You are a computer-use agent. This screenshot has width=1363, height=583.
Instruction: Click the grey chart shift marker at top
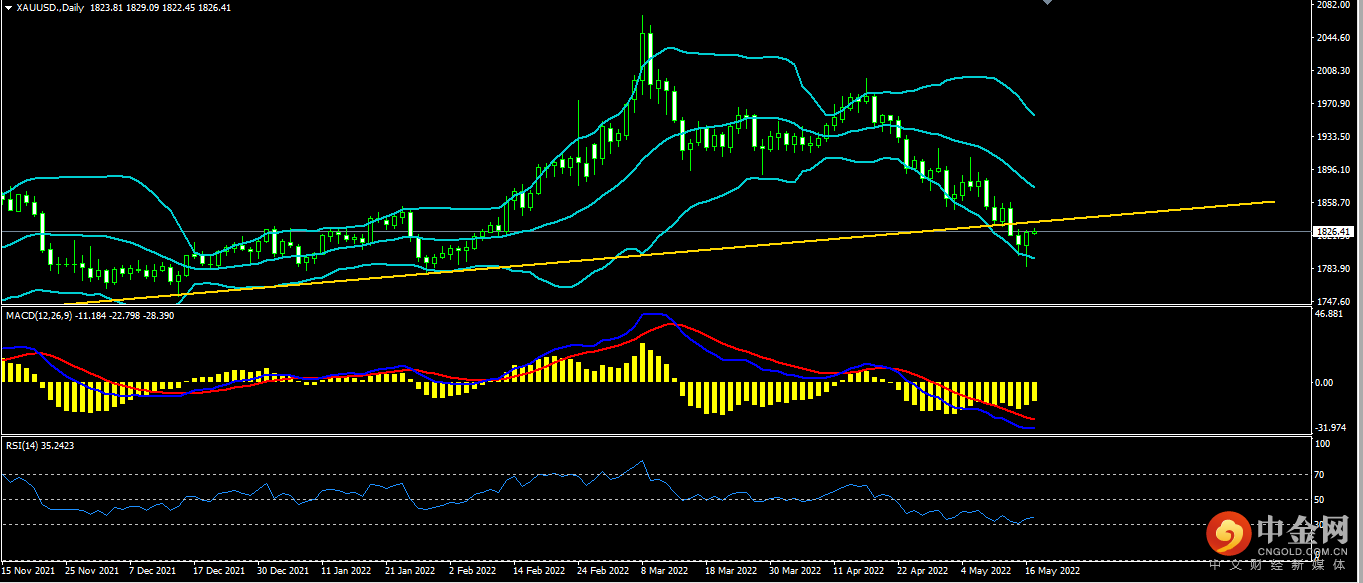pos(1047,3)
